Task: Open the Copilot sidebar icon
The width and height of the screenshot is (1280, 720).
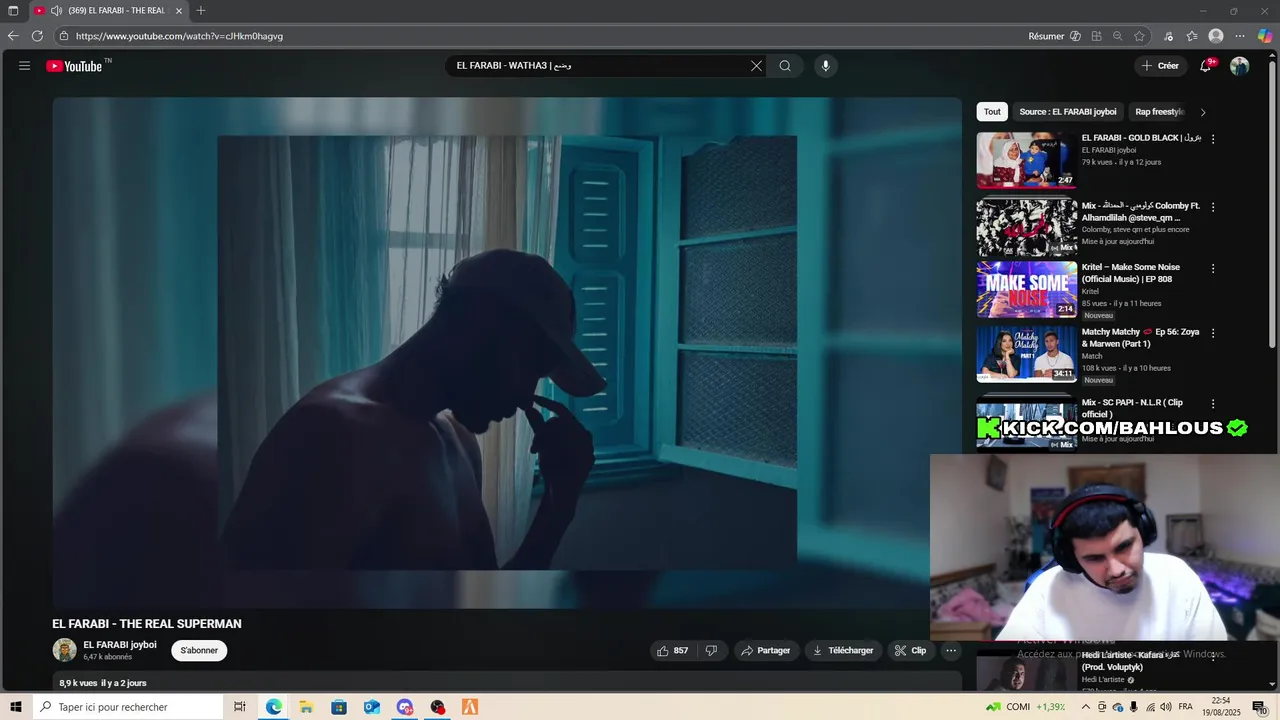Action: coord(1265,36)
